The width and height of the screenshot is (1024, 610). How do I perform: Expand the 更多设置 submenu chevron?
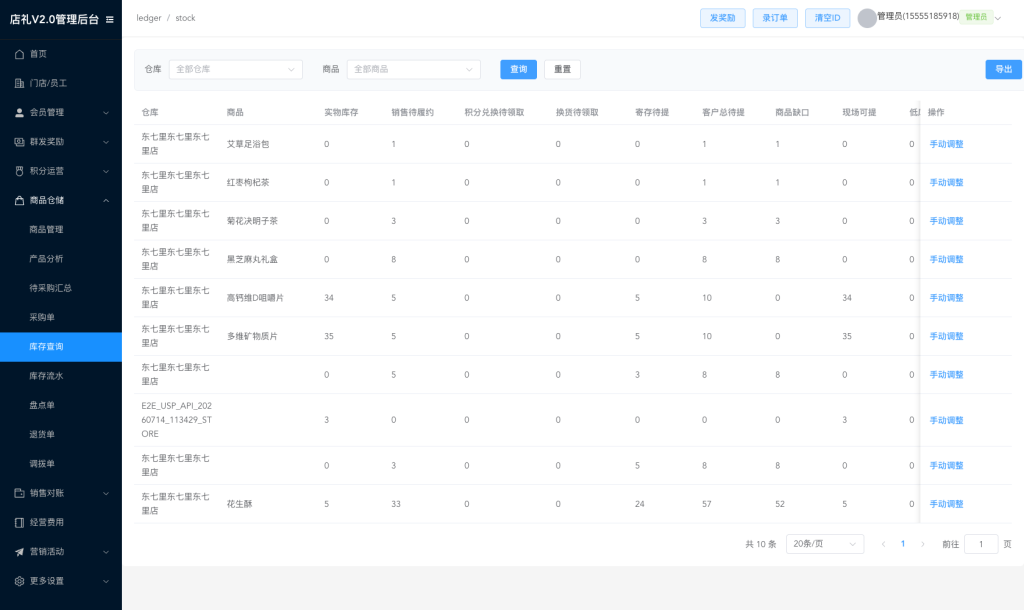pyautogui.click(x=106, y=581)
